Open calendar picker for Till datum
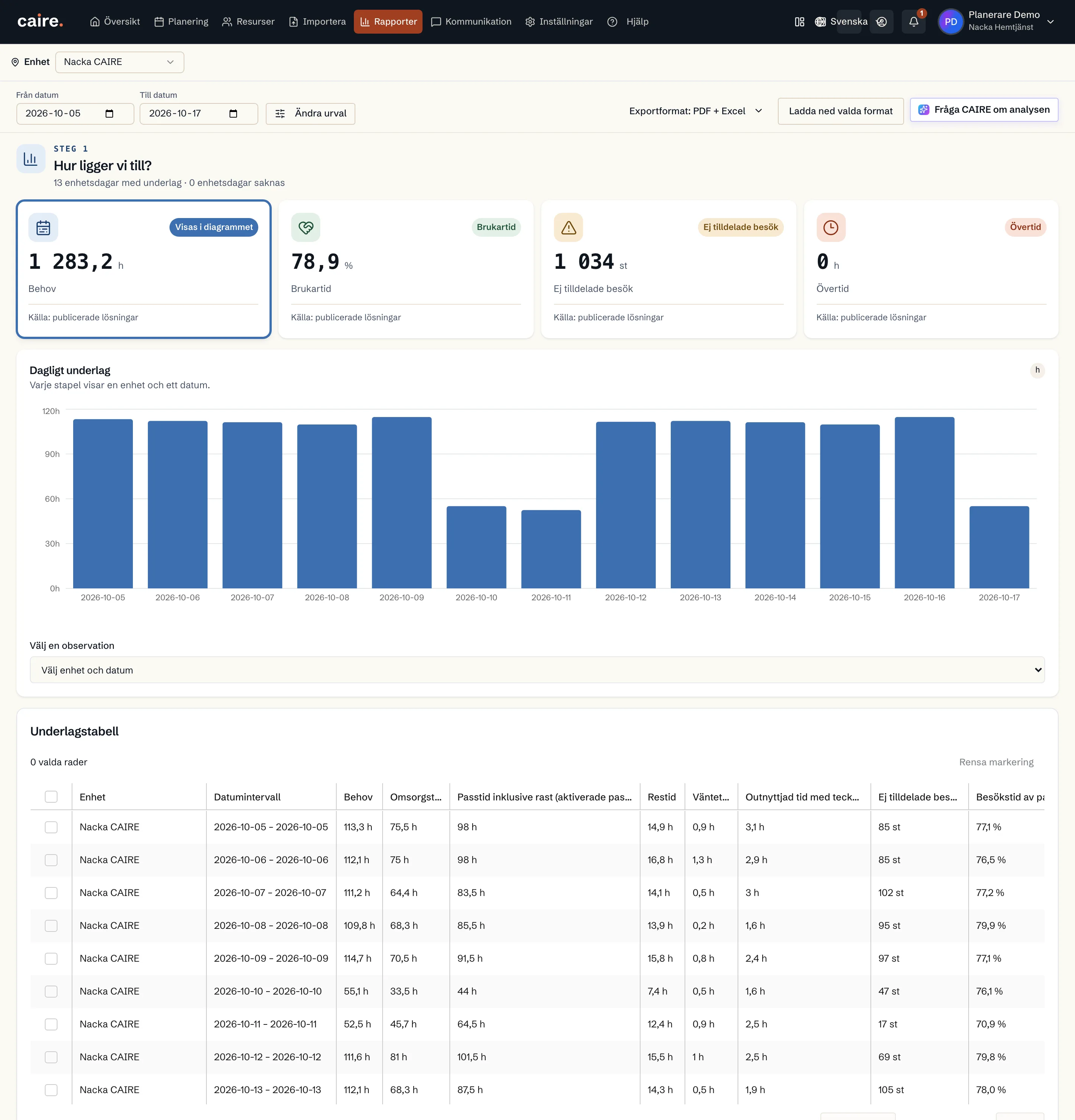Screen dimensions: 1075x1120 click(x=233, y=114)
